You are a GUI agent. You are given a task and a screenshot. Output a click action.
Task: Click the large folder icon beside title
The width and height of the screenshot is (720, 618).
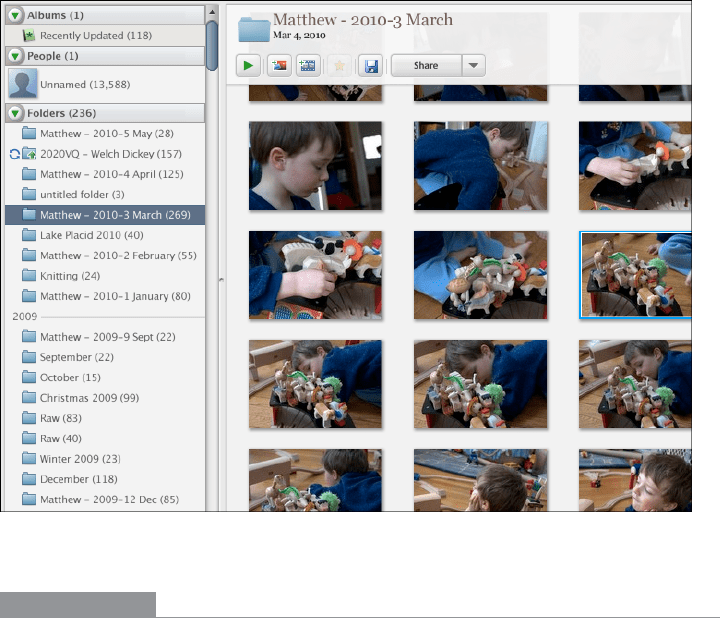point(254,29)
